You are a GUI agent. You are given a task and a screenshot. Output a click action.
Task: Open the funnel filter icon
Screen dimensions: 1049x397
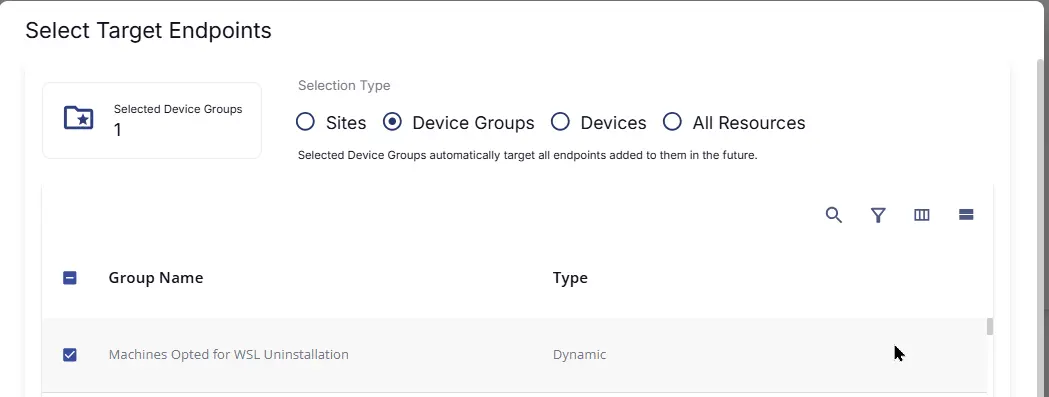(x=878, y=215)
